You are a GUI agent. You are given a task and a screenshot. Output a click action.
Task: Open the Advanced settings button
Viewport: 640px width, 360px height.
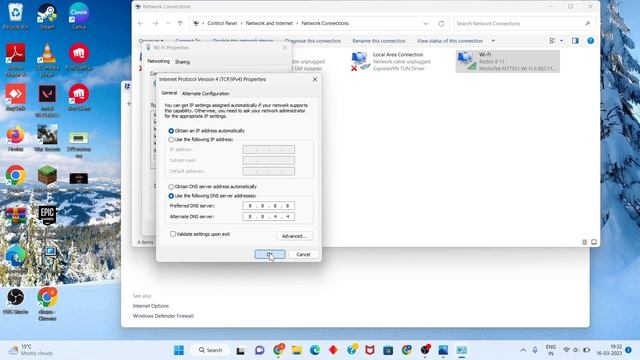click(x=294, y=236)
